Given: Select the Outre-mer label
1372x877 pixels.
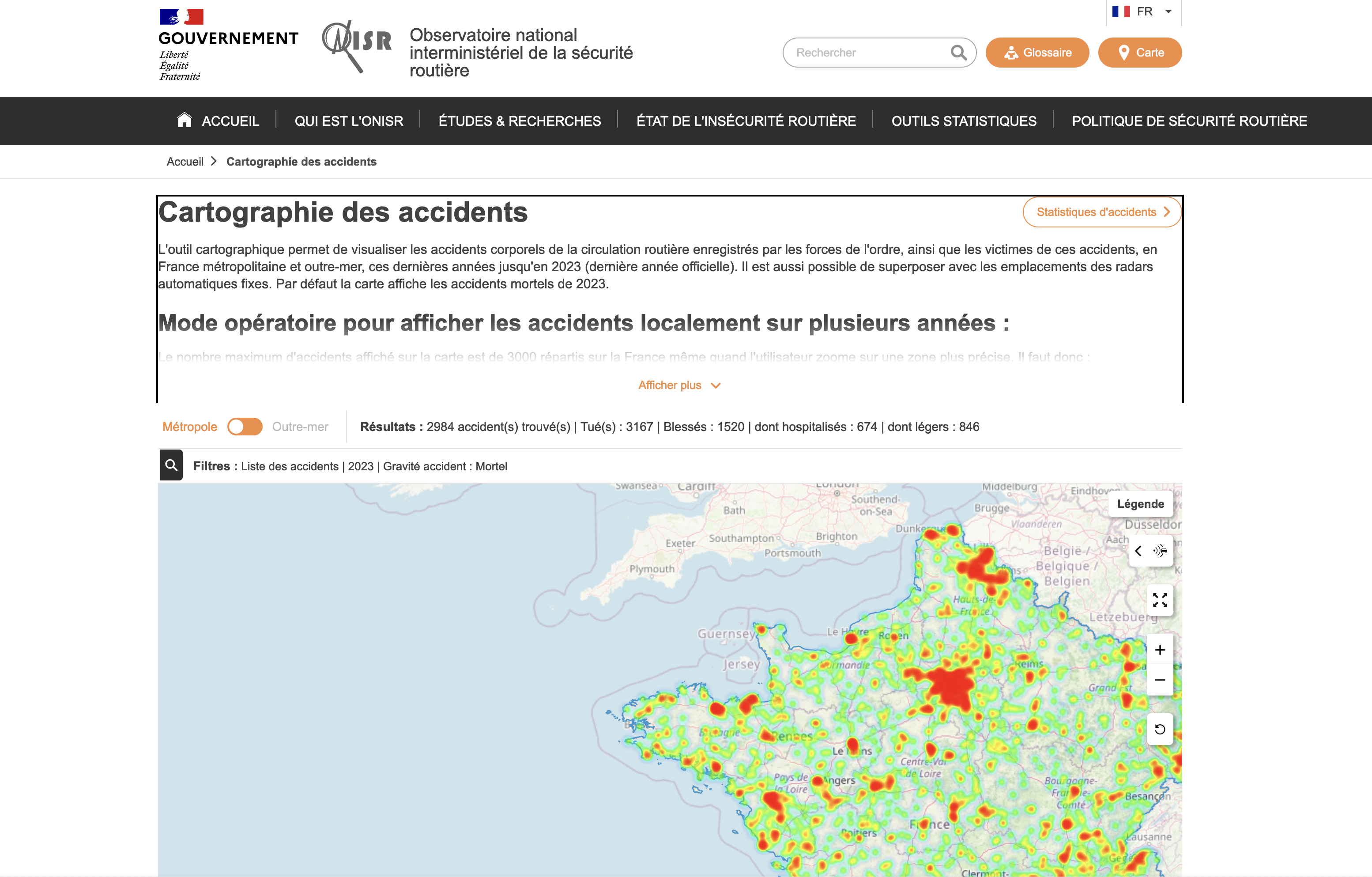Looking at the screenshot, I should click(300, 427).
